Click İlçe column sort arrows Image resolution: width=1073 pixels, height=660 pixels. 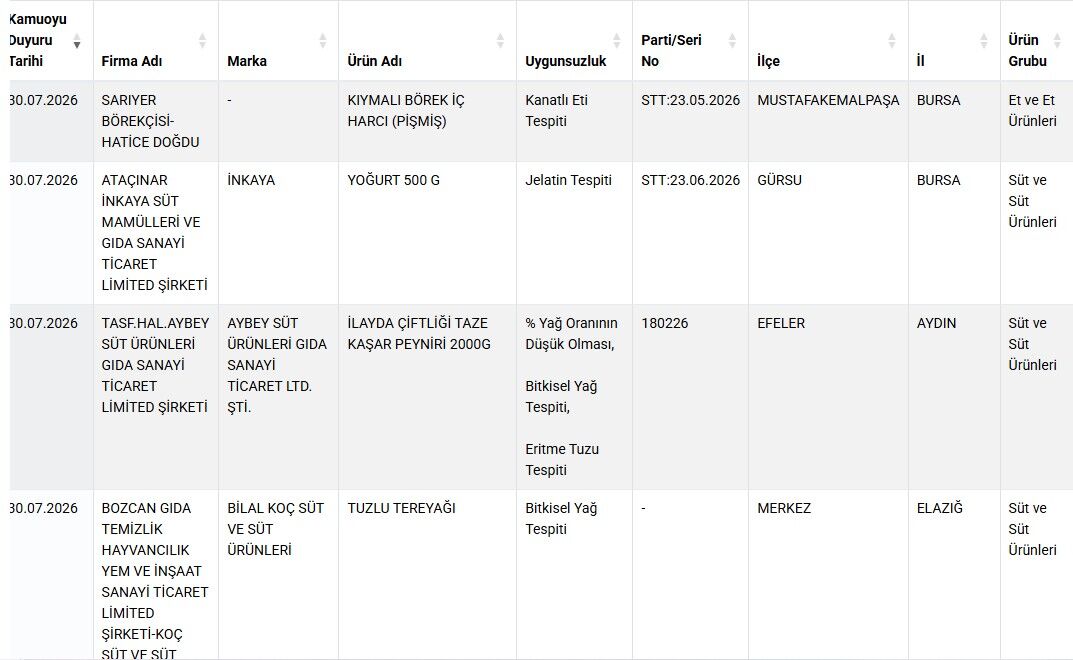[892, 40]
